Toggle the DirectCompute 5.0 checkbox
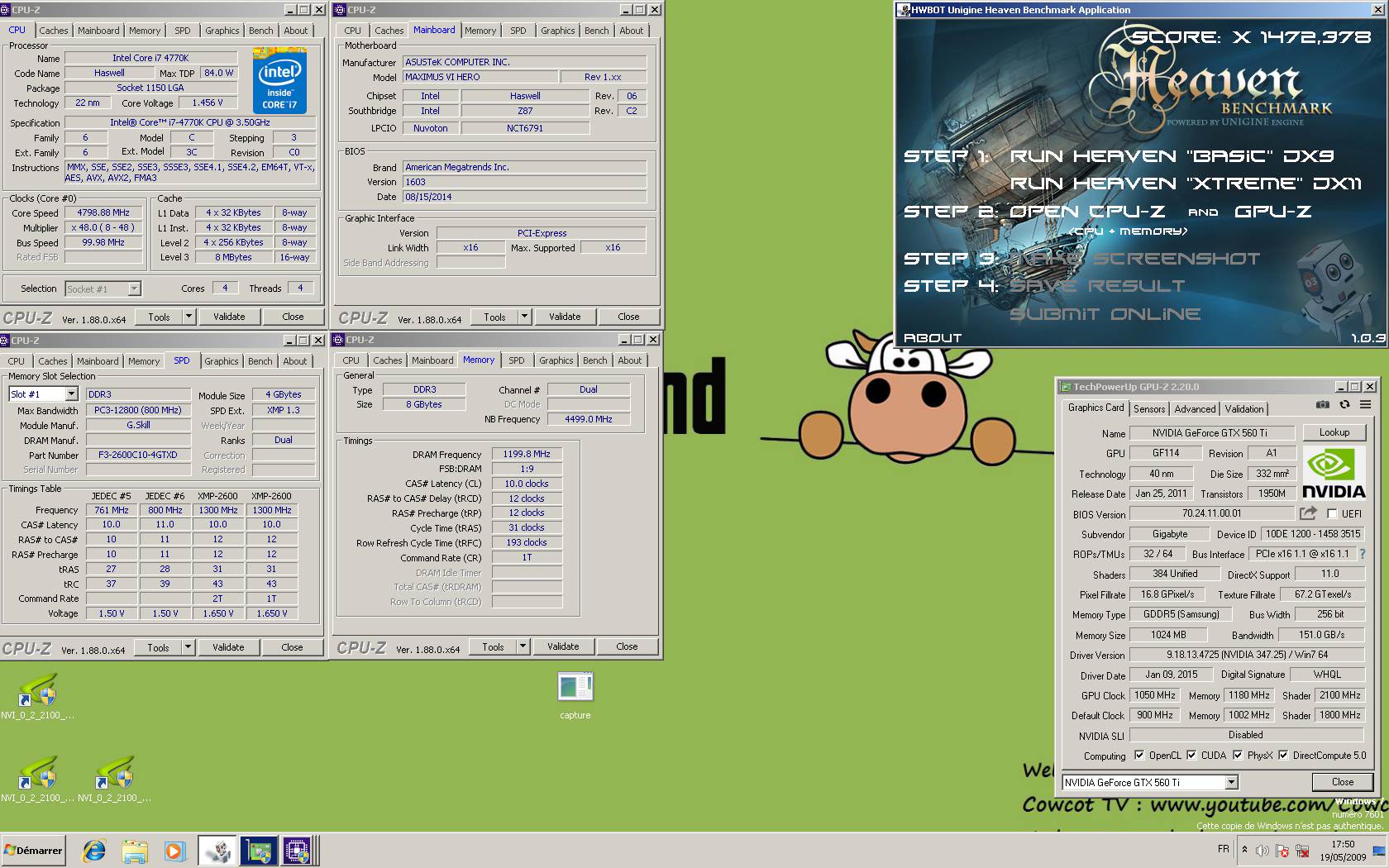1389x868 pixels. (1283, 755)
